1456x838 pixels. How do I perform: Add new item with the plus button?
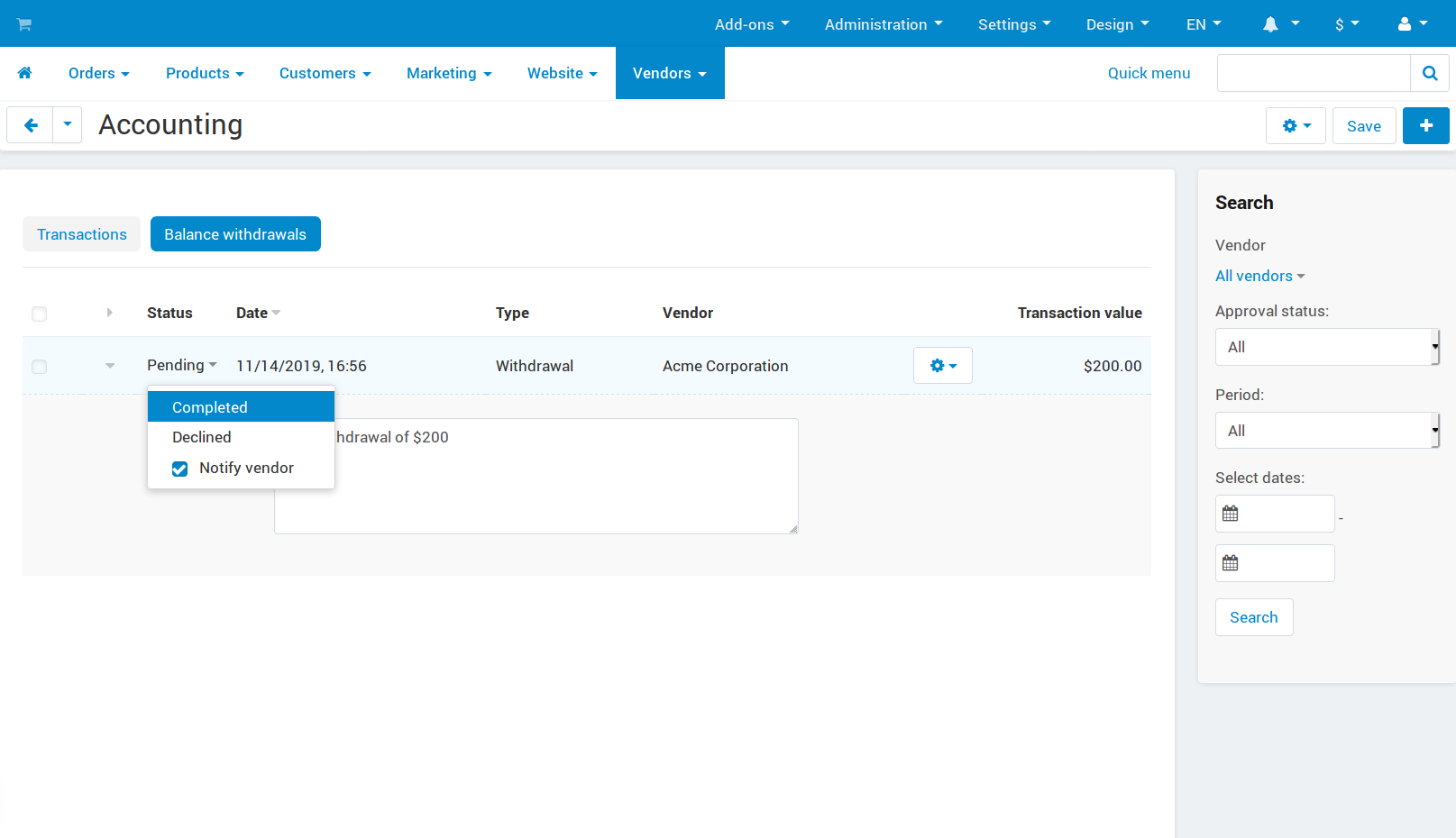pos(1426,126)
